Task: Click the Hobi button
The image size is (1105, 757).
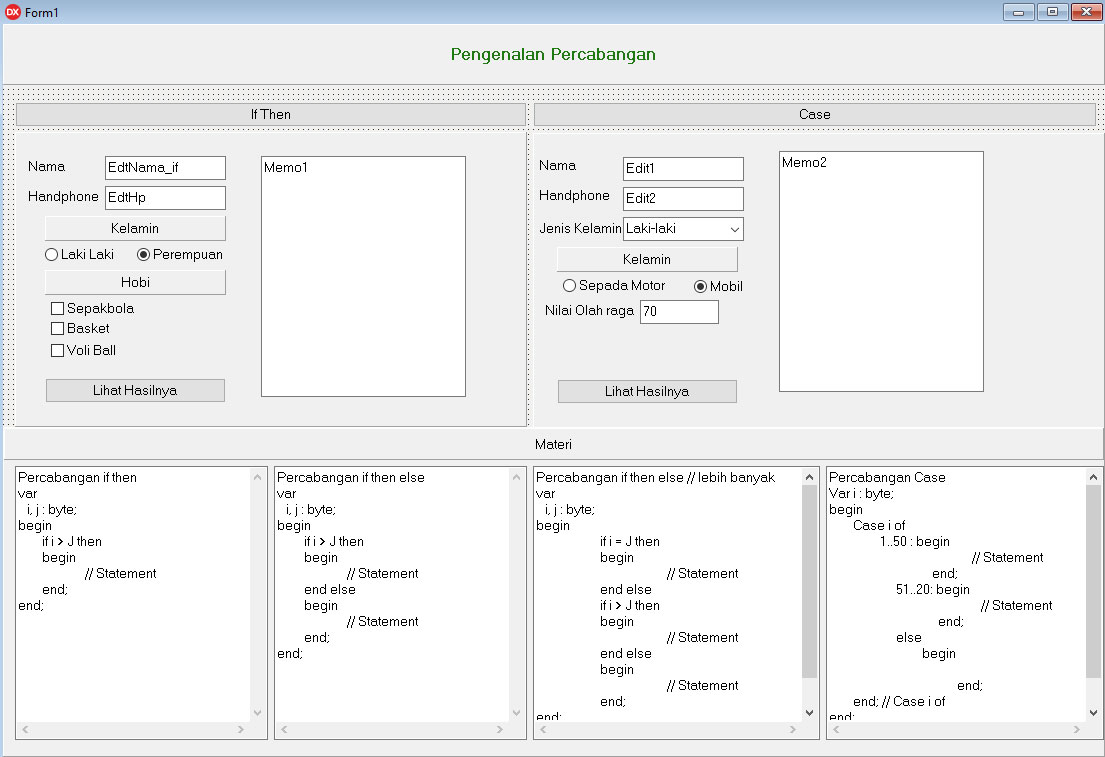Action: [x=135, y=282]
